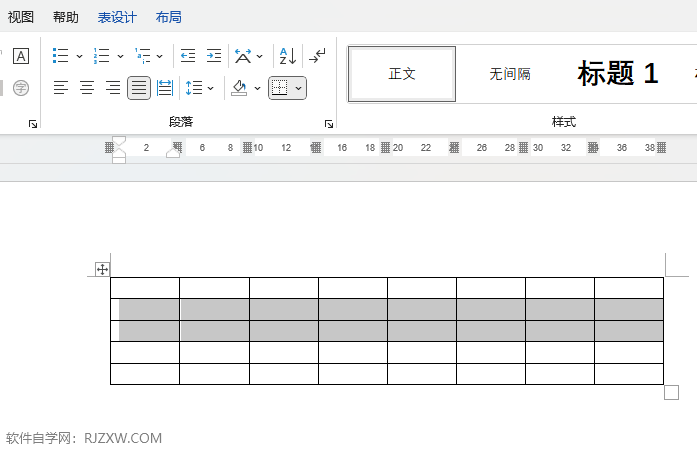697x455 pixels.
Task: Open line spacing dropdown arrow
Action: tap(211, 88)
